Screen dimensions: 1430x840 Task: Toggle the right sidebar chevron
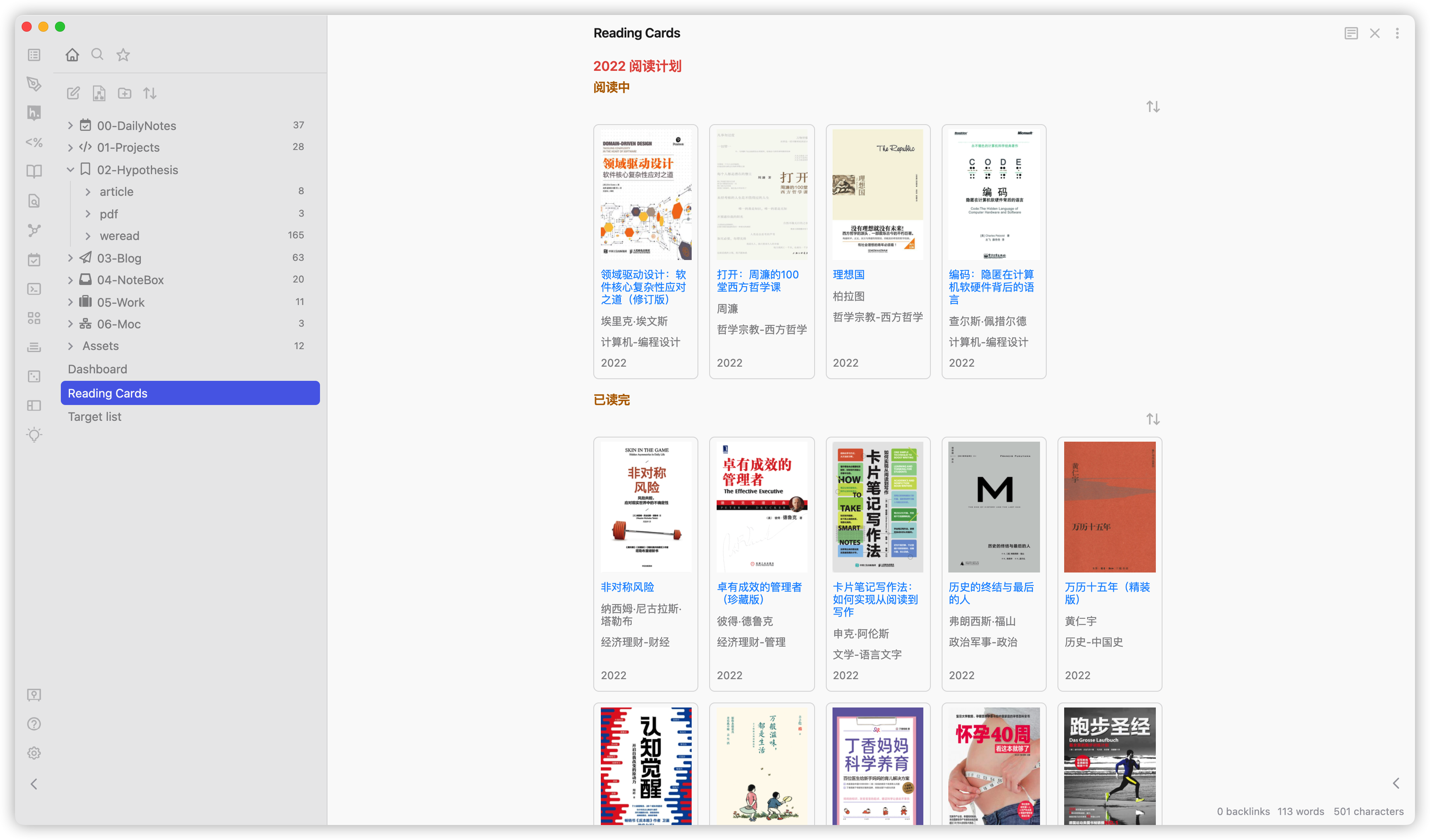click(1396, 783)
